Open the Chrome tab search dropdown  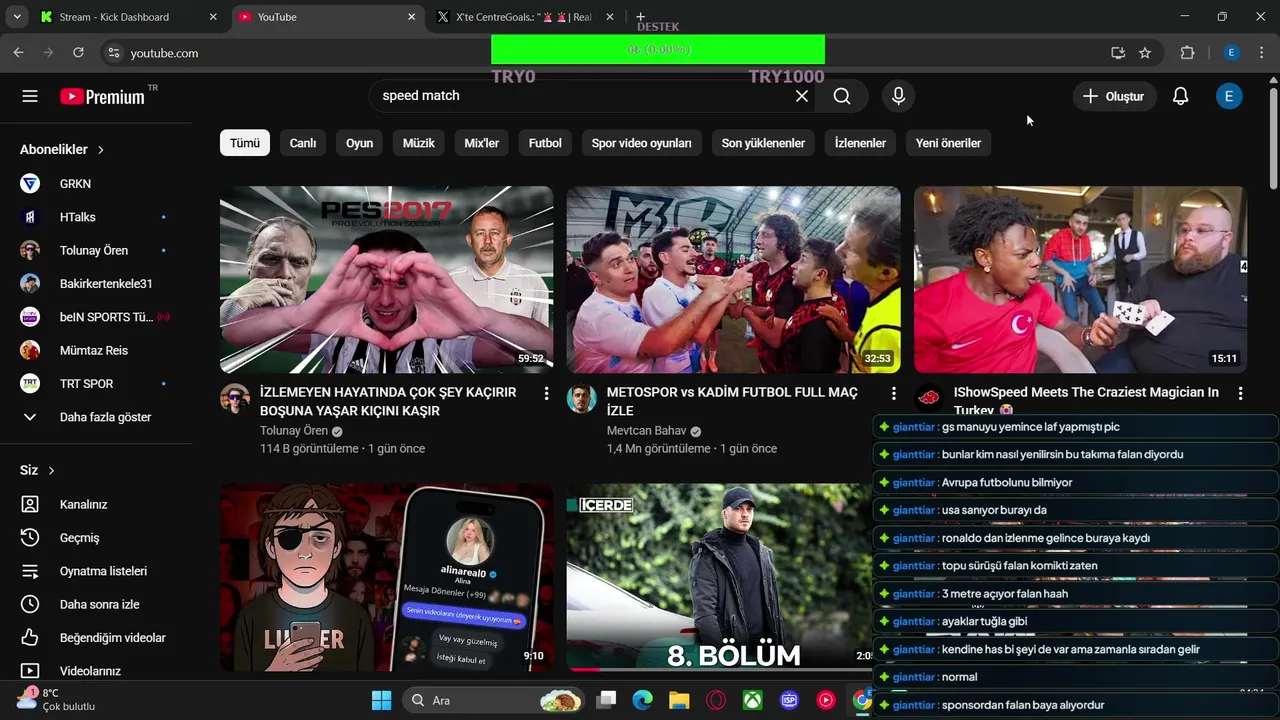click(x=17, y=17)
